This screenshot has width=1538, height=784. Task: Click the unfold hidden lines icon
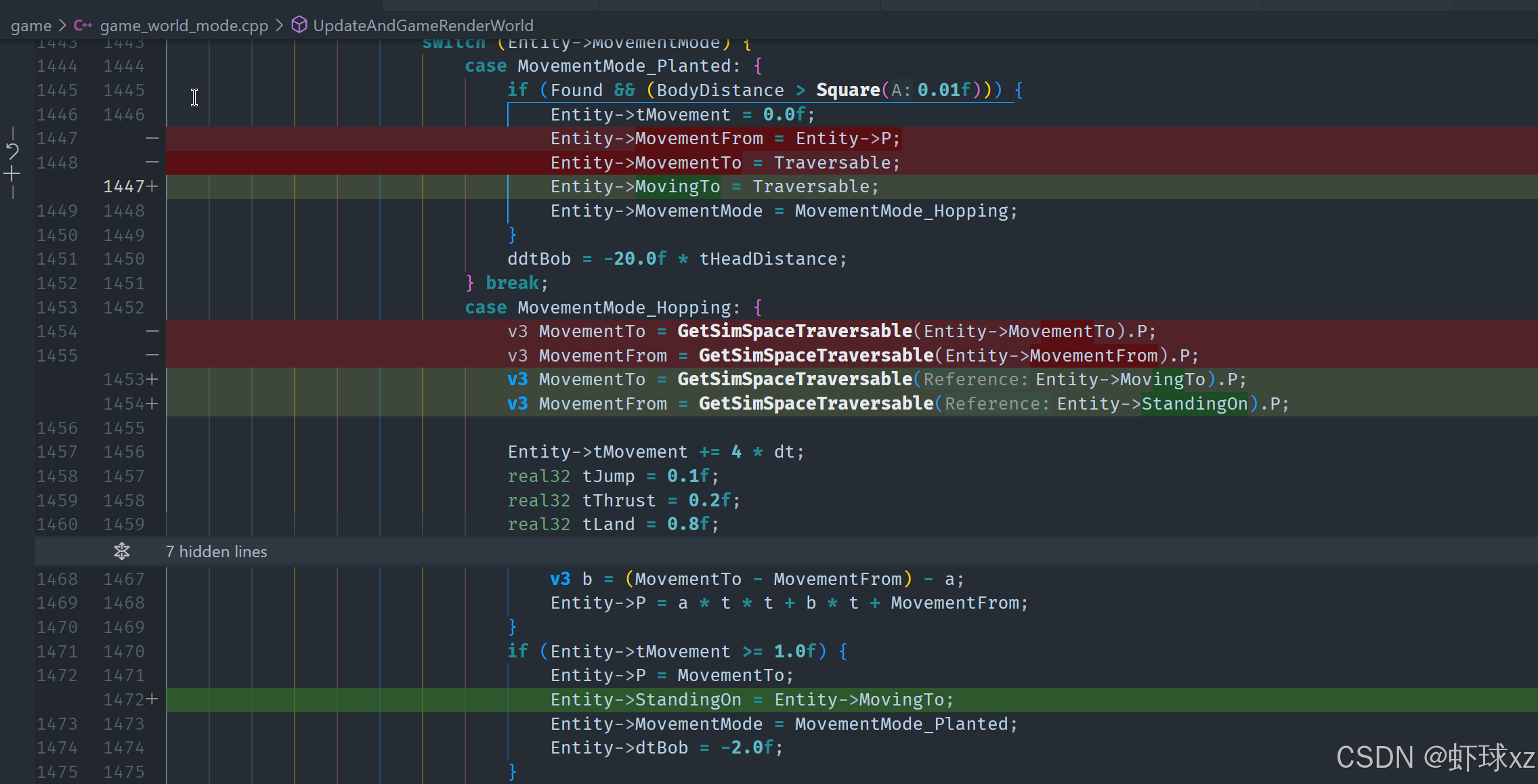(122, 551)
